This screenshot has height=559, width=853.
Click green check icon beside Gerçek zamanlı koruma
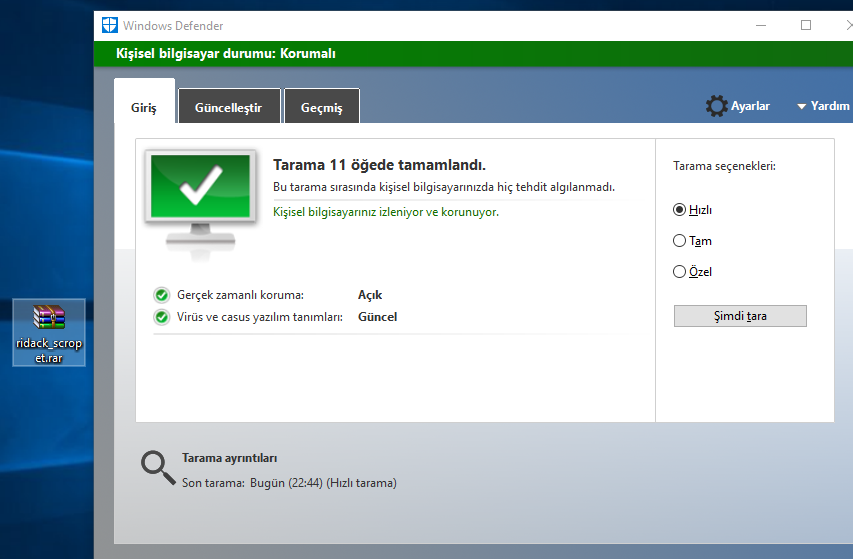click(x=162, y=295)
